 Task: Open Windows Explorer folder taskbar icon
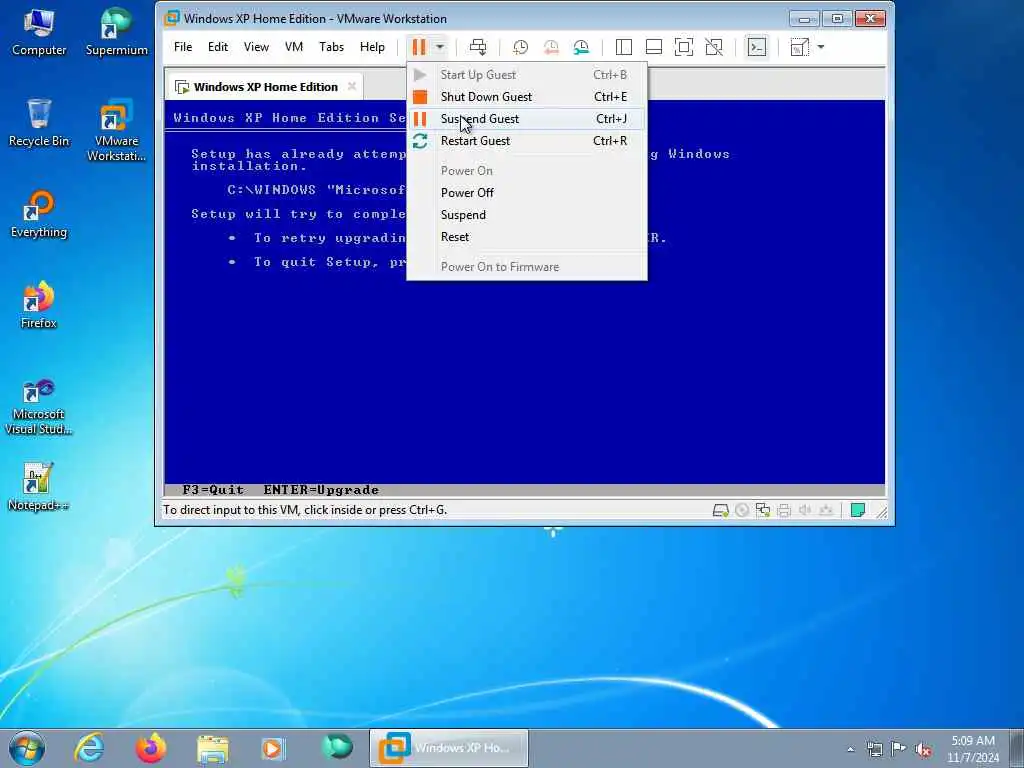point(212,748)
